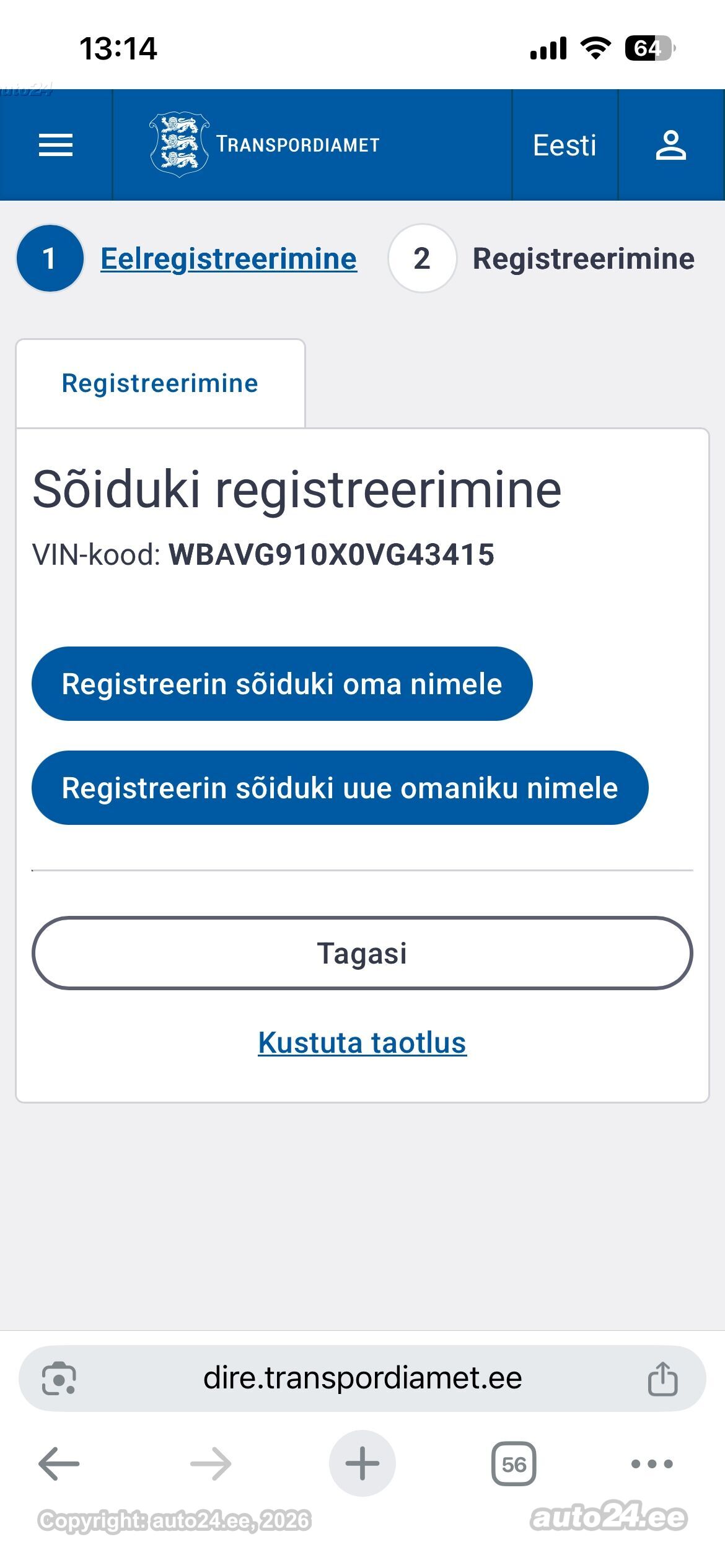
Task: Click Registreerin sõiduki uue omaniku nimele
Action: point(340,788)
